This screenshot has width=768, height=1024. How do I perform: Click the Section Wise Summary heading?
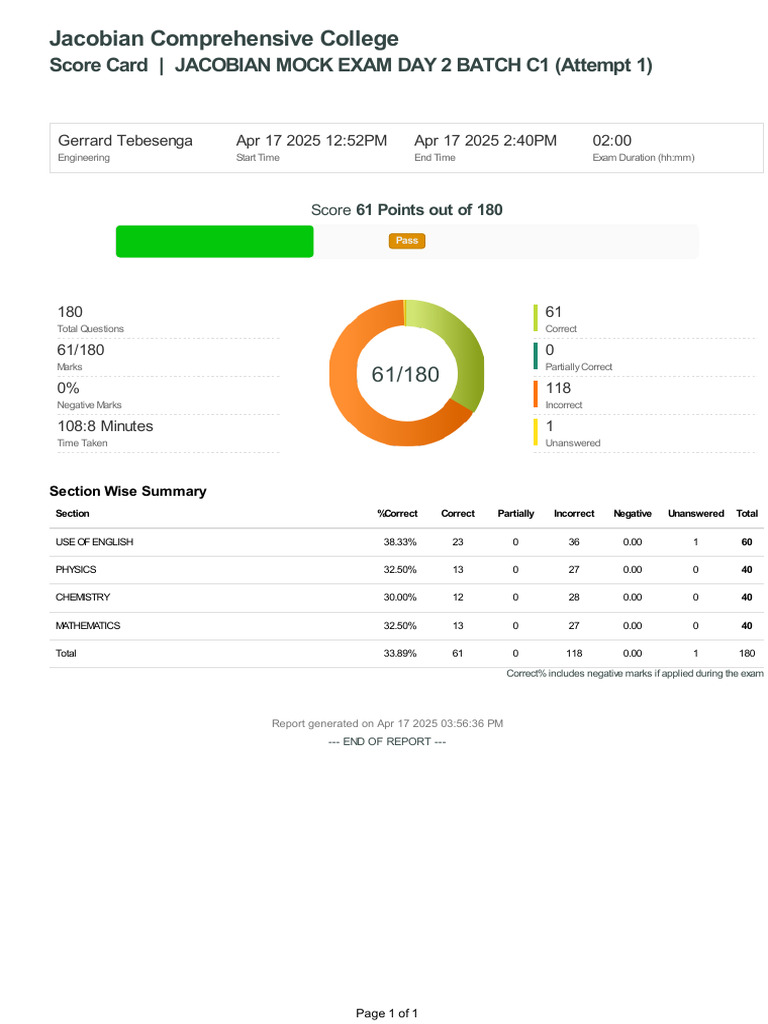click(128, 491)
